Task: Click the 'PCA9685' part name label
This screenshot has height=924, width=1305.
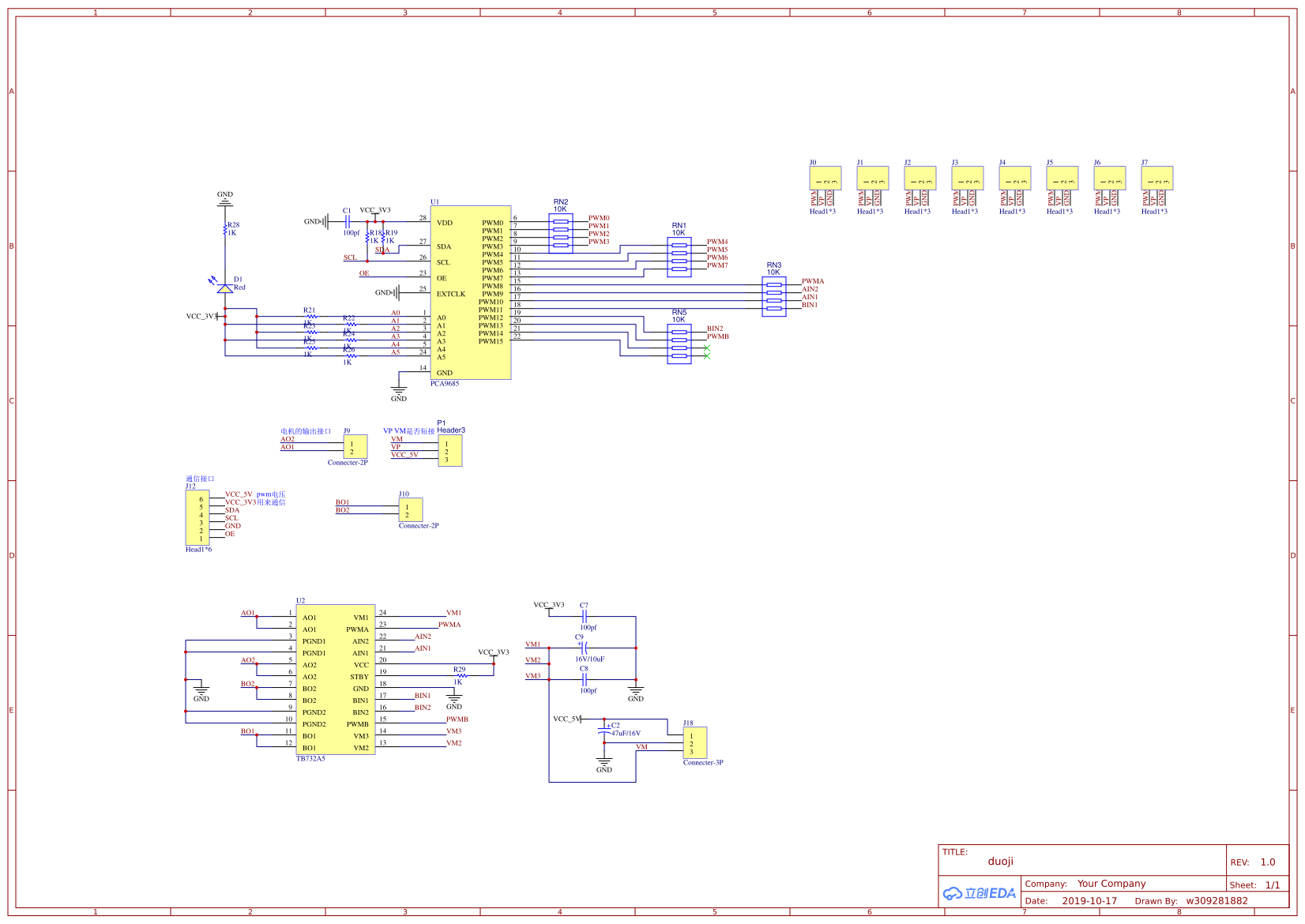Action: [x=445, y=384]
